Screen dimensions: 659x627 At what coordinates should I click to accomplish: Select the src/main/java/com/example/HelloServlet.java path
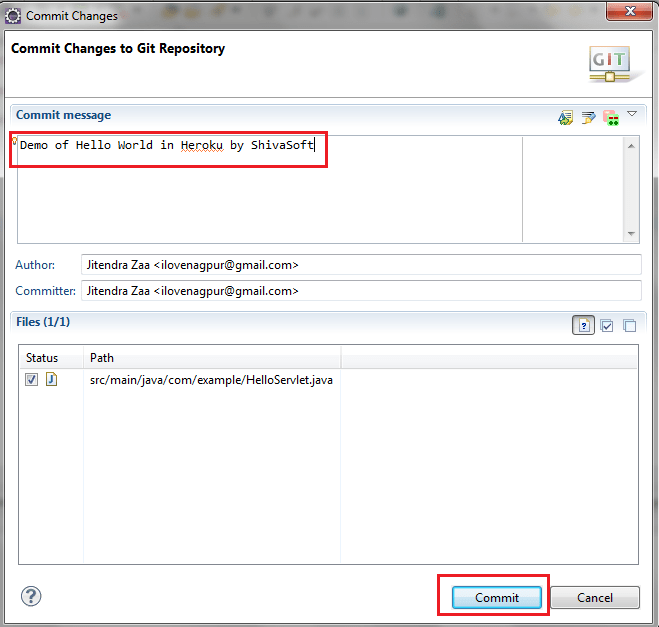(211, 380)
